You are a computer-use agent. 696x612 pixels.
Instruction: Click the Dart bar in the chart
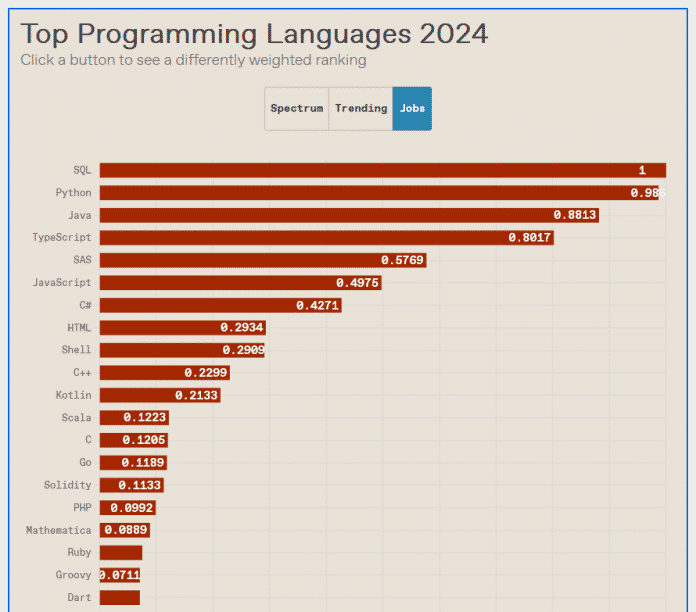tap(120, 597)
